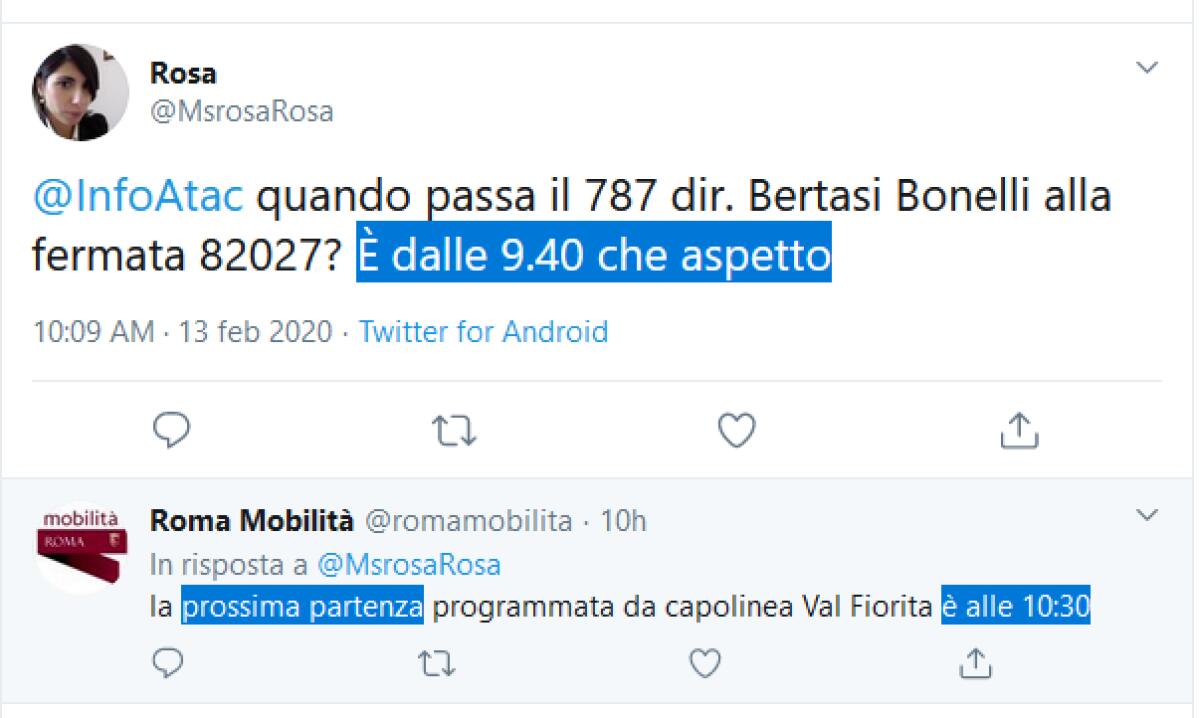Viewport: 1200px width, 718px height.
Task: View Rosa's profile picture
Action: coord(80,92)
